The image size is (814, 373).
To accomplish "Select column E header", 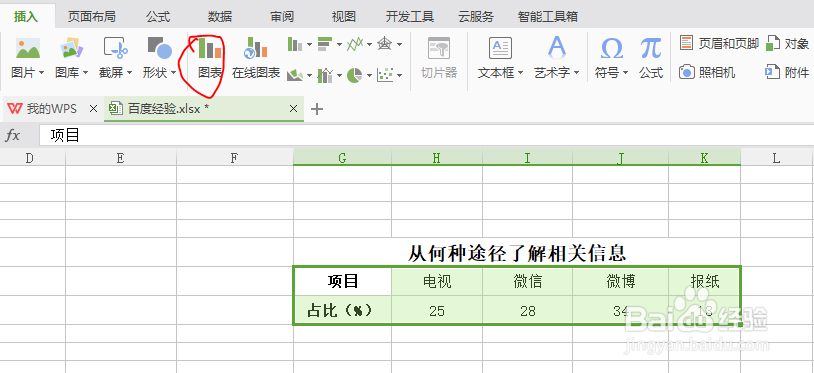I will click(121, 158).
